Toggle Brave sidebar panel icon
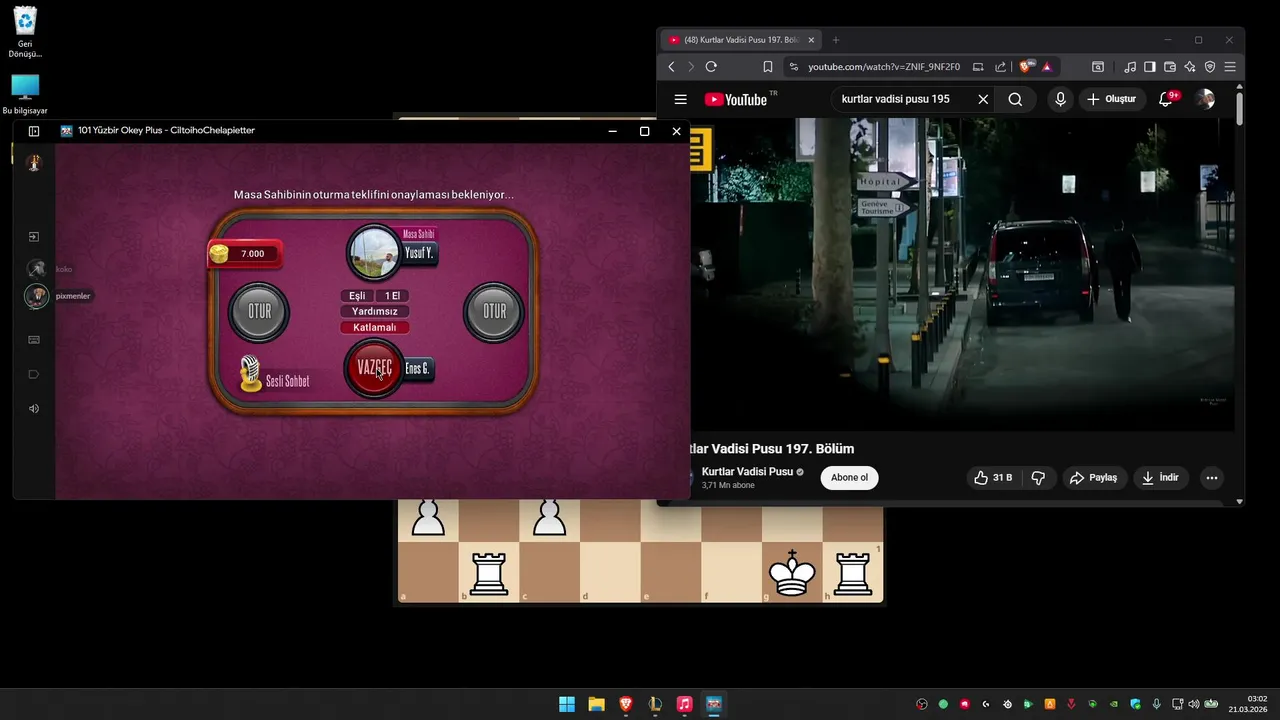 point(1150,67)
